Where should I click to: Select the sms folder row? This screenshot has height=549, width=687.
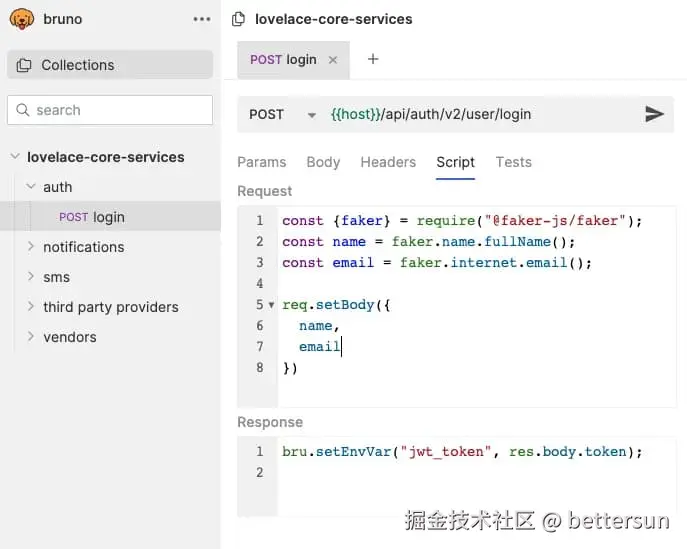click(110, 276)
